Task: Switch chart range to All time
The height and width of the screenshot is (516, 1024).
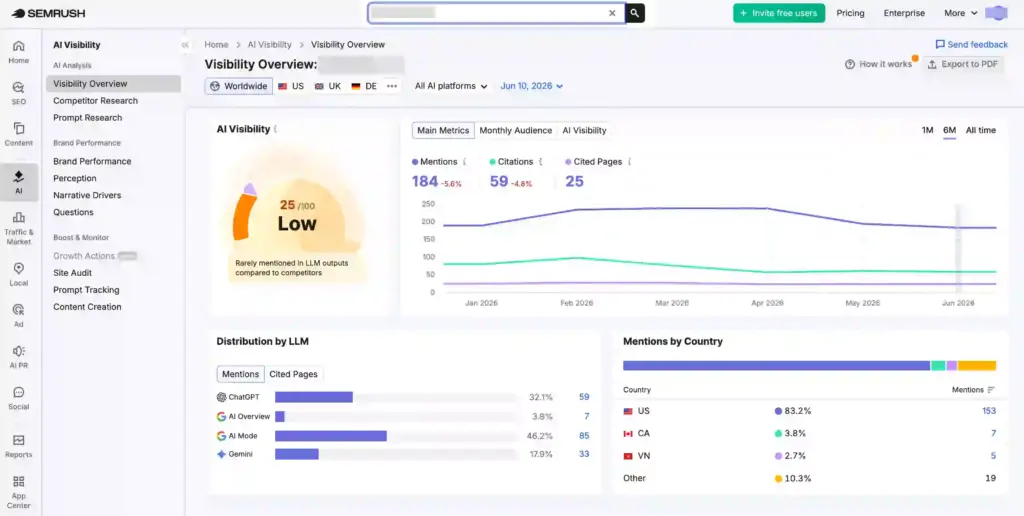Action: pyautogui.click(x=981, y=130)
